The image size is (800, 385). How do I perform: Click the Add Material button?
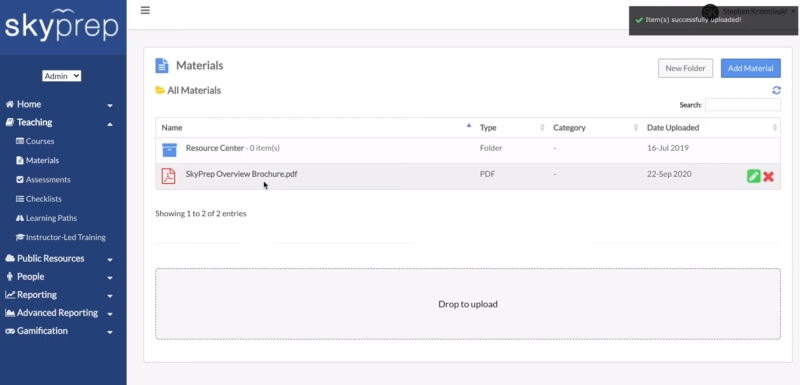coord(751,68)
